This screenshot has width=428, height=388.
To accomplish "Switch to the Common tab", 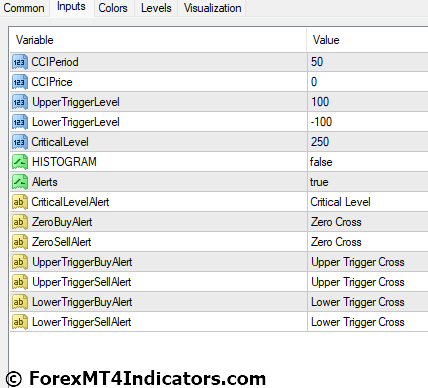I will (24, 8).
